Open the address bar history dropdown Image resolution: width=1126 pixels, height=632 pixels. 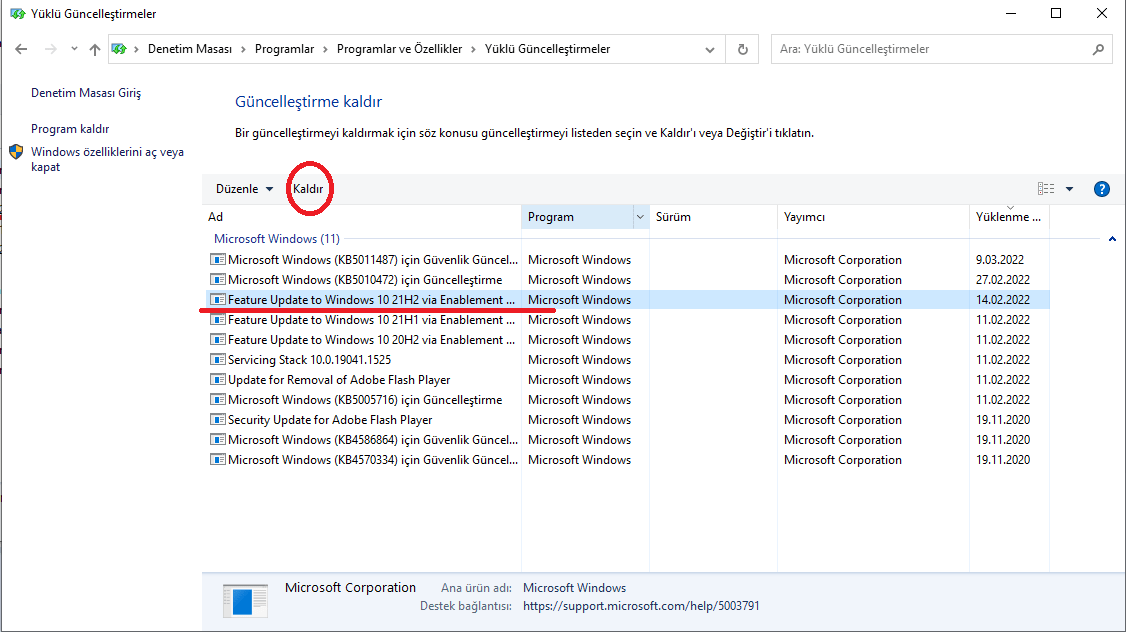pos(709,50)
